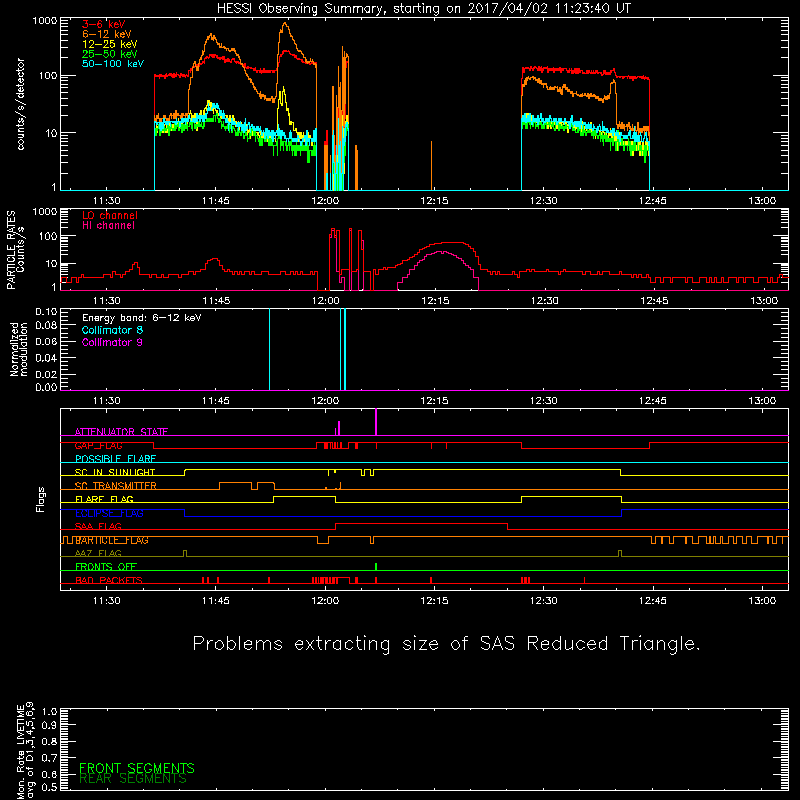Screen dimensions: 800x800
Task: Click the 0.10 value on modulation axis
Action: [46, 312]
